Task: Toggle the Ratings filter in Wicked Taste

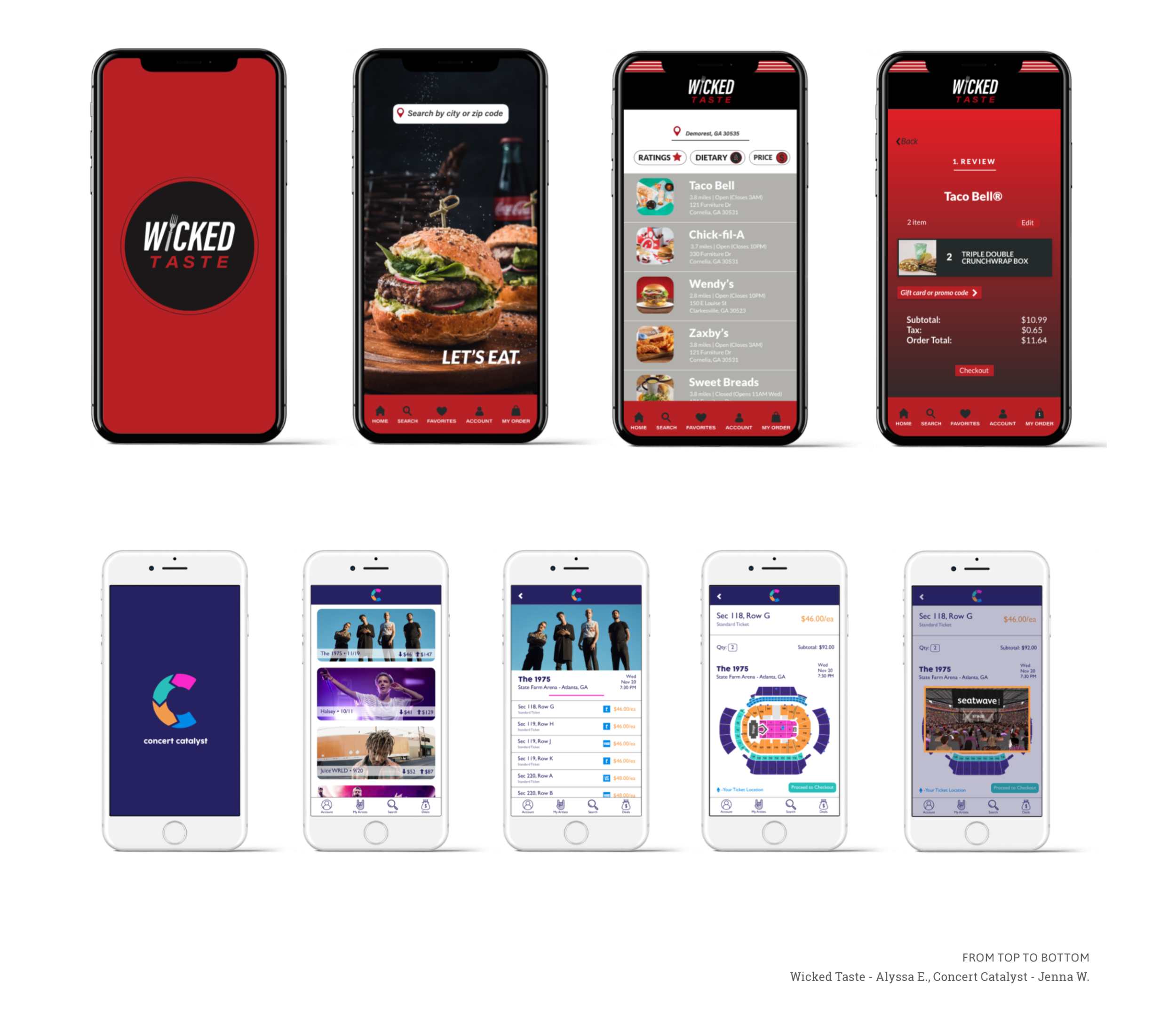Action: [661, 158]
